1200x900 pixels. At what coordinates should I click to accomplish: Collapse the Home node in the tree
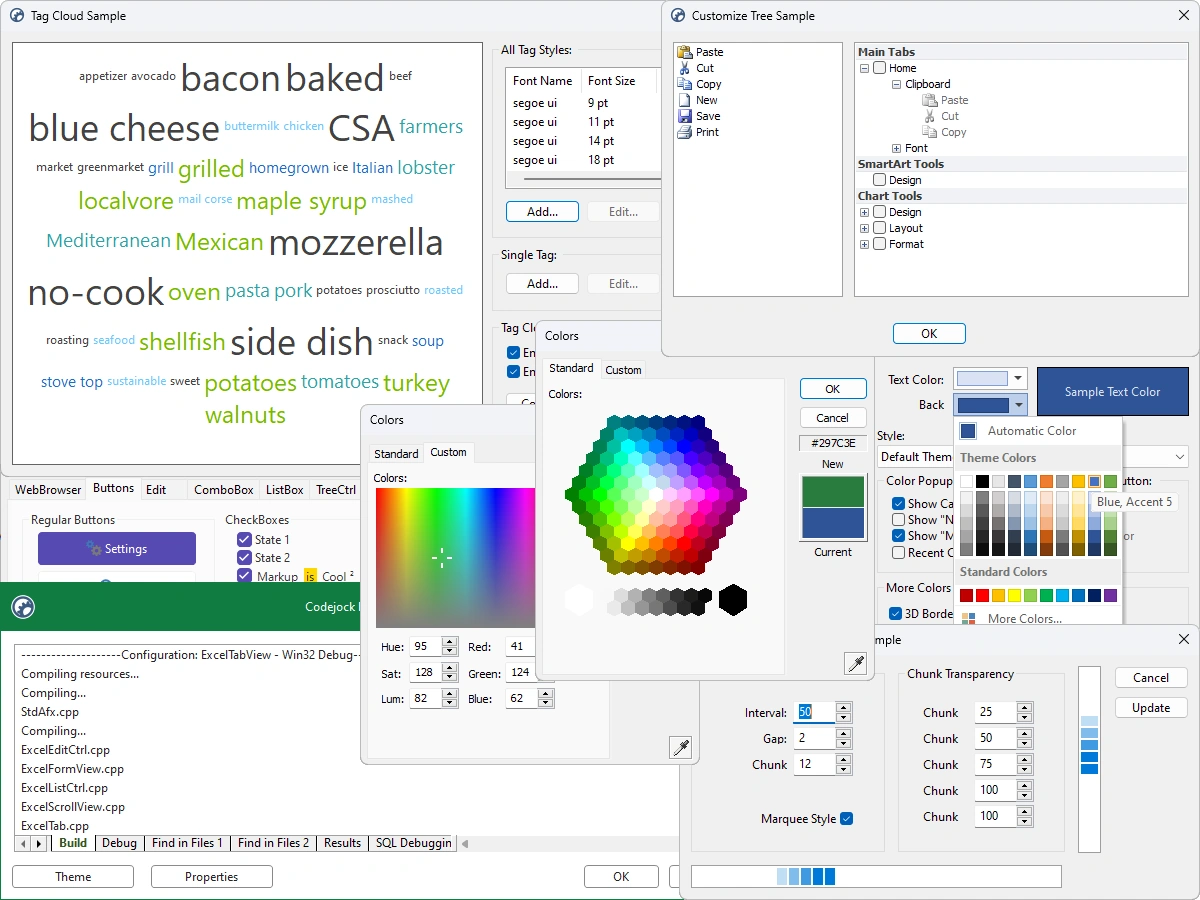pyautogui.click(x=864, y=68)
